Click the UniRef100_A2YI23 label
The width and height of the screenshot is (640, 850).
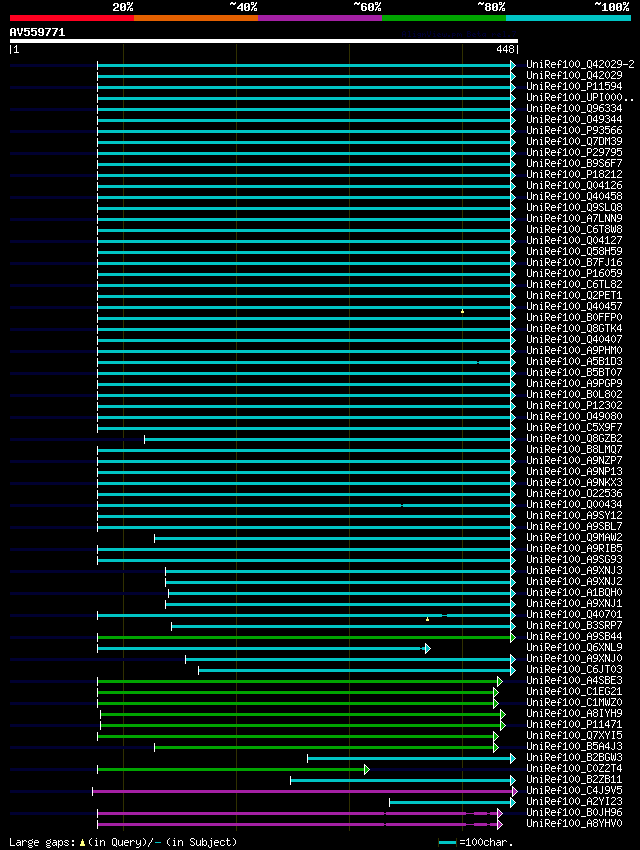point(574,802)
